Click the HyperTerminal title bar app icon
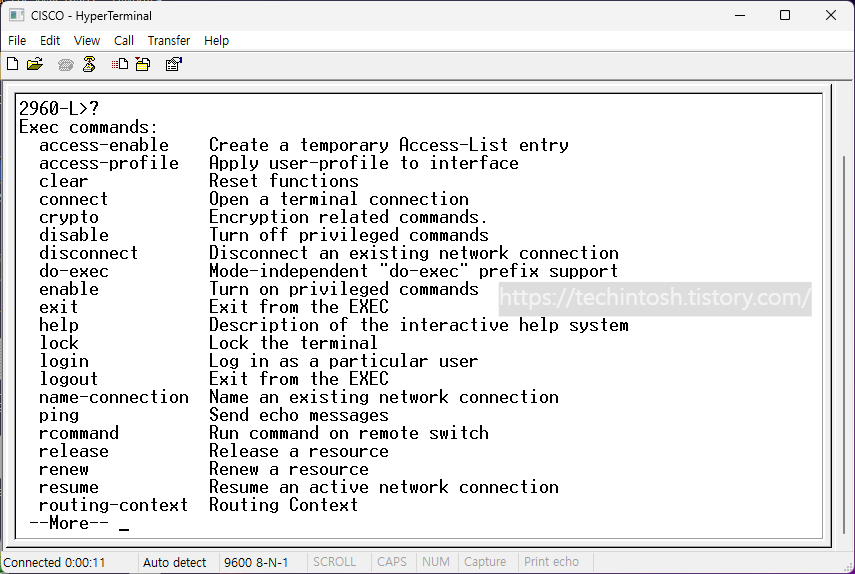Screen dimensions: 855x574 16,15
